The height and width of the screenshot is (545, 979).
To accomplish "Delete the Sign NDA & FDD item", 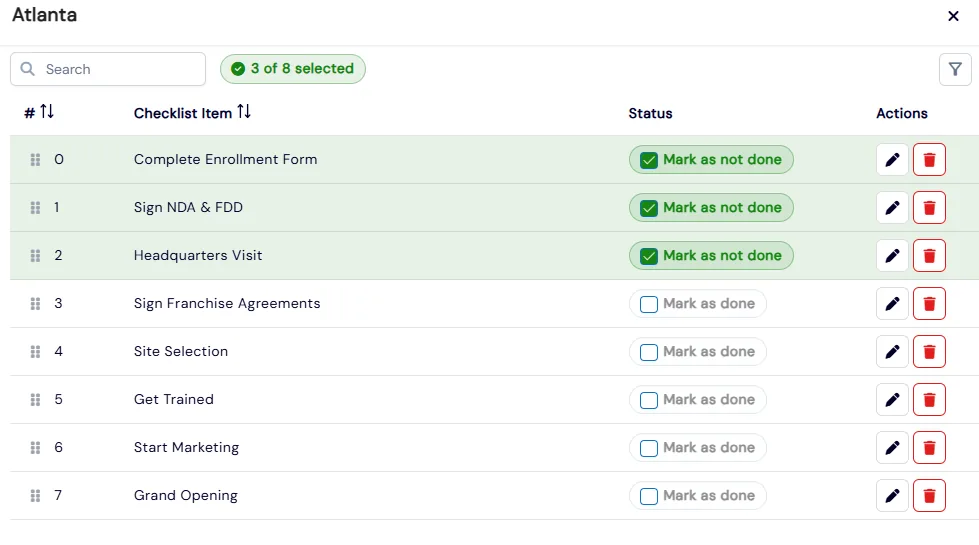I will (x=929, y=208).
